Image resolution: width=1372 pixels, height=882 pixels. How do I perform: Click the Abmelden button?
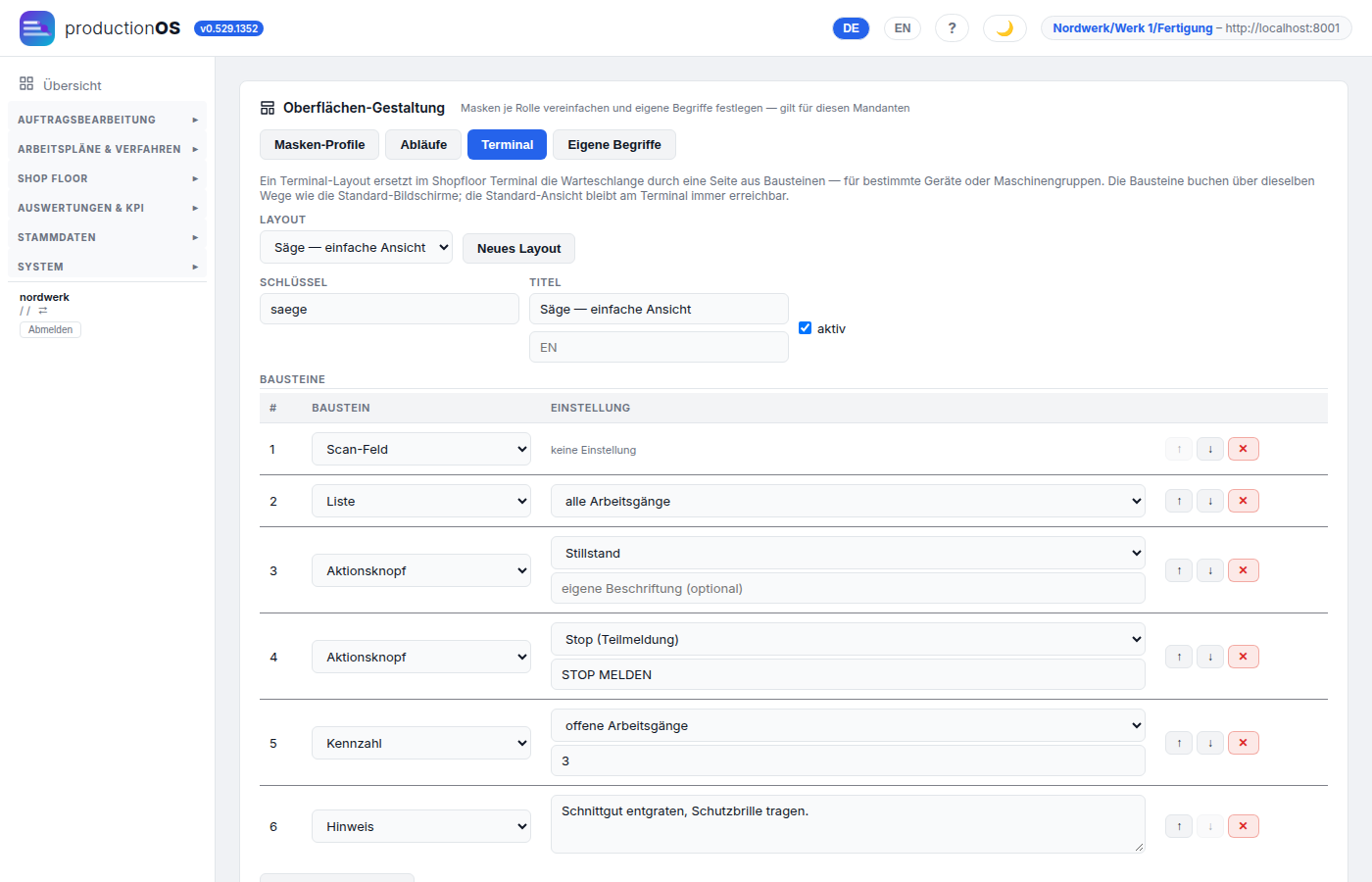[50, 330]
